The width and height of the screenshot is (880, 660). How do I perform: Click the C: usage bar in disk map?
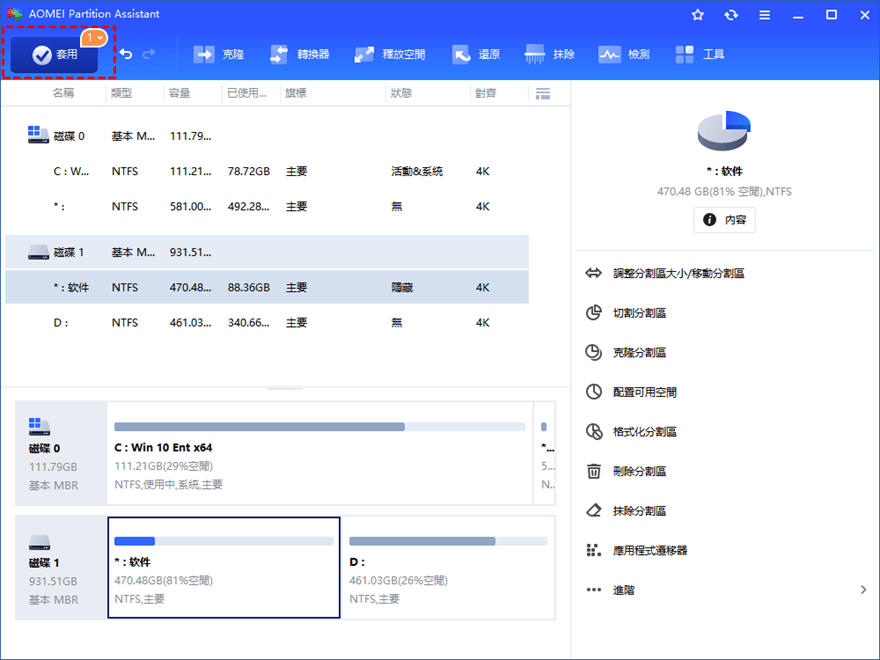tap(319, 427)
